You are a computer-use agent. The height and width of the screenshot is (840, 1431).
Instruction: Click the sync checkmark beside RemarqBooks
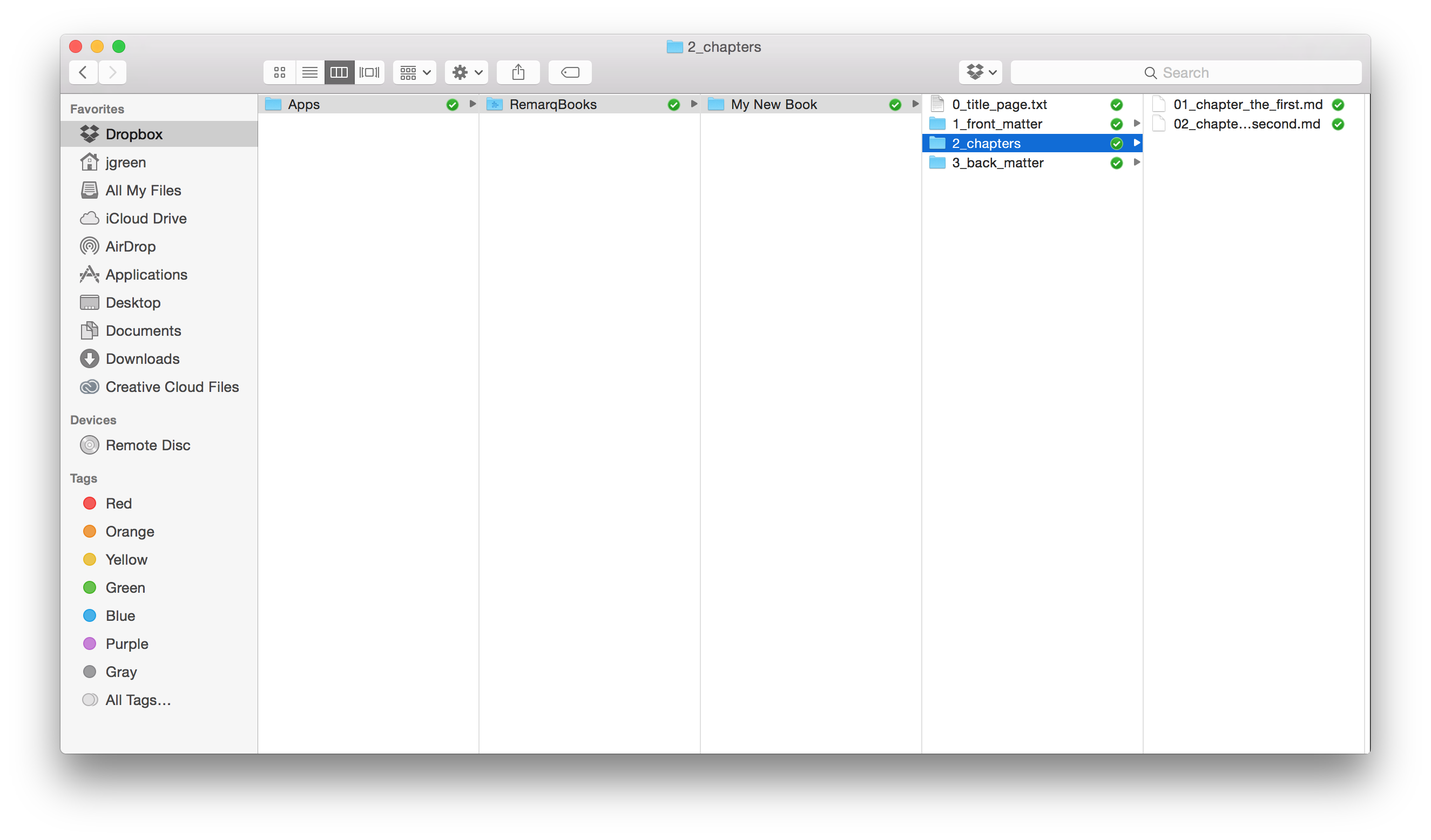pos(673,104)
